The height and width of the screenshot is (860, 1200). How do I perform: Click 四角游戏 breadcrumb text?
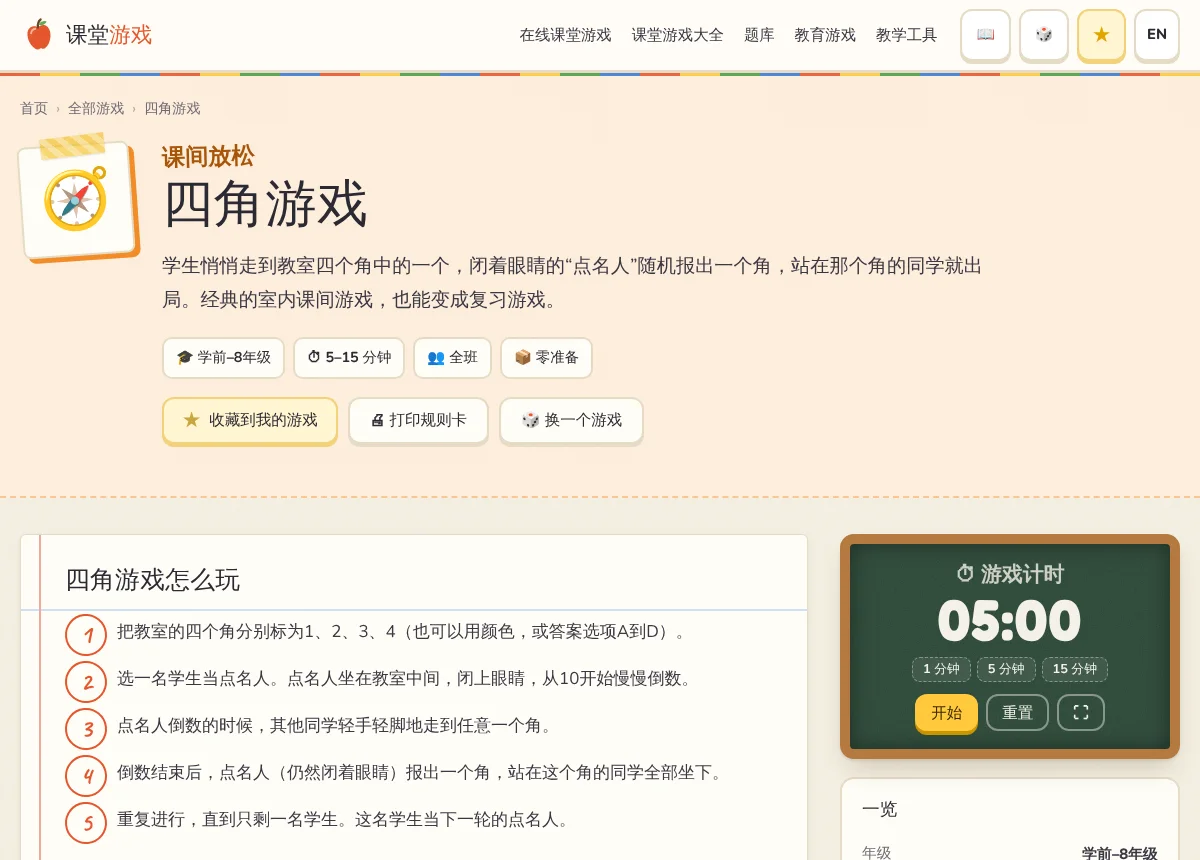tap(172, 108)
